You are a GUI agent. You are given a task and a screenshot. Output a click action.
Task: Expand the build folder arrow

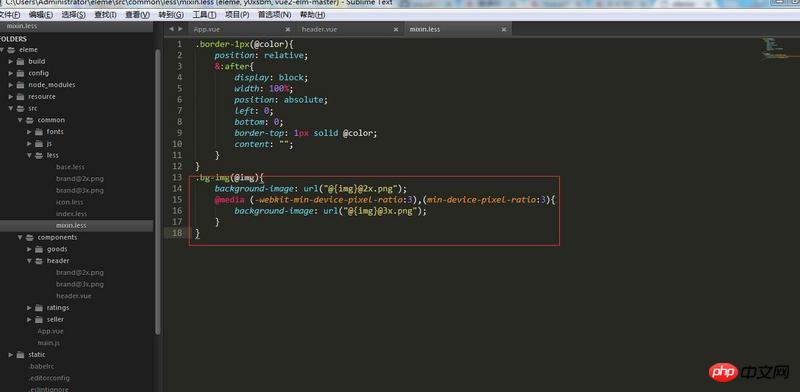point(11,62)
